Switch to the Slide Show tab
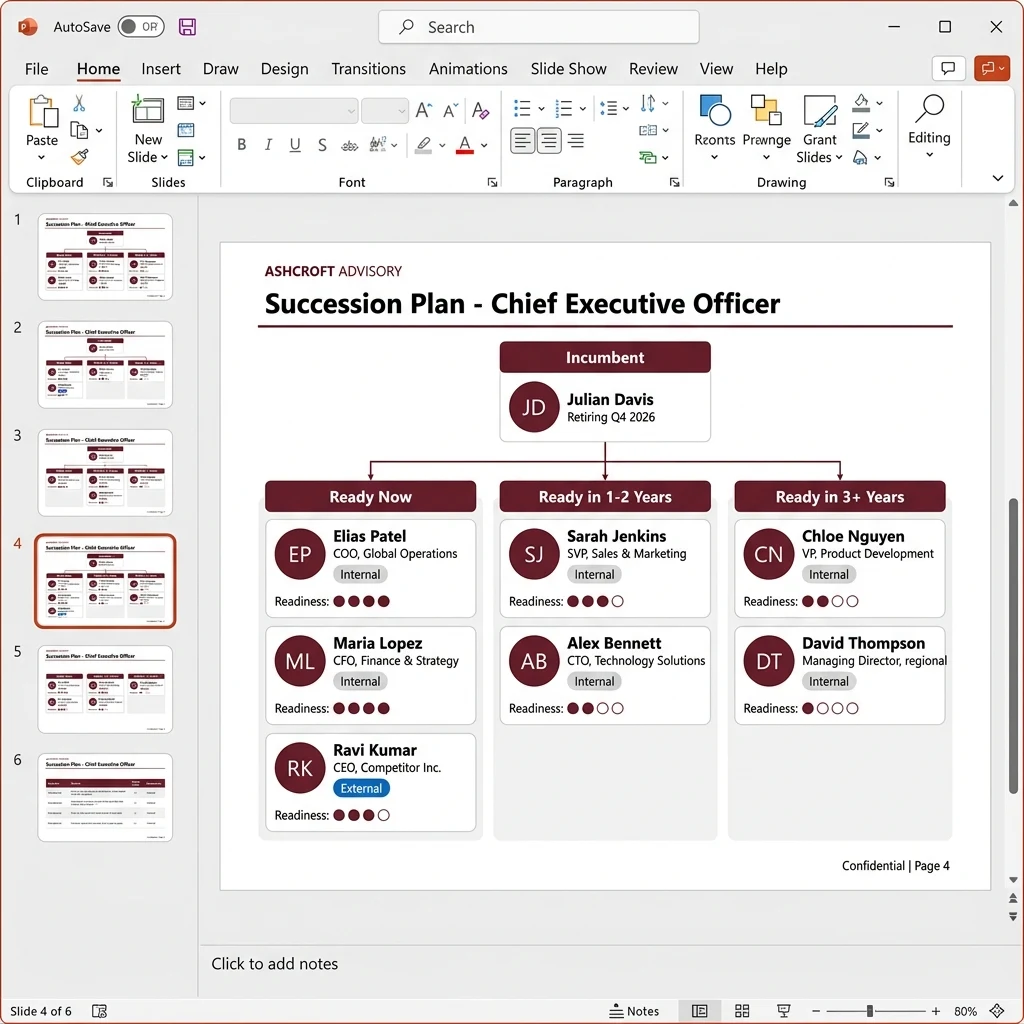Viewport: 1024px width, 1024px height. pos(568,69)
